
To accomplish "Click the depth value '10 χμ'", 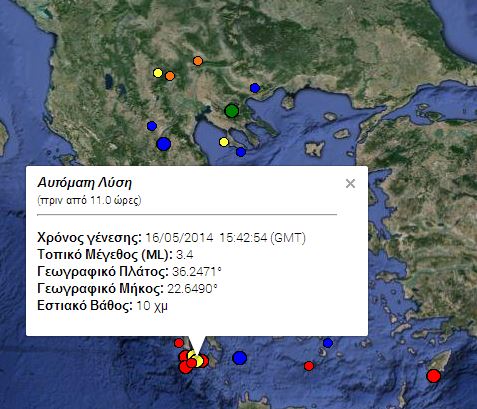I will [x=152, y=306].
